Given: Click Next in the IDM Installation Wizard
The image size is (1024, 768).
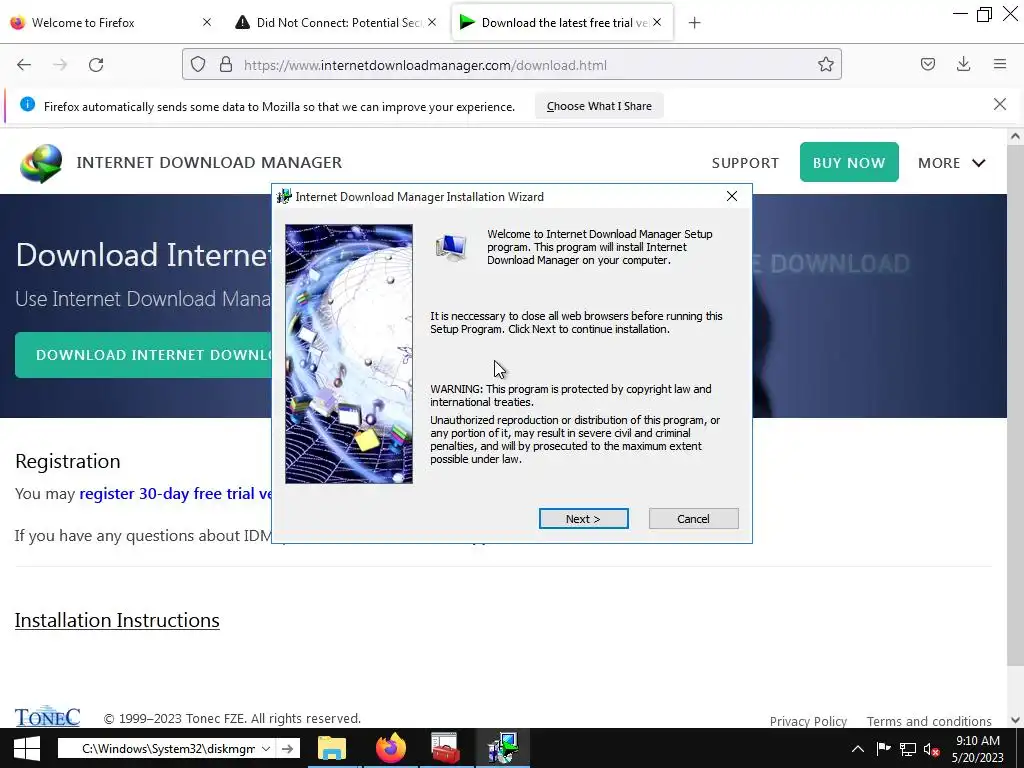Looking at the screenshot, I should click(x=583, y=519).
